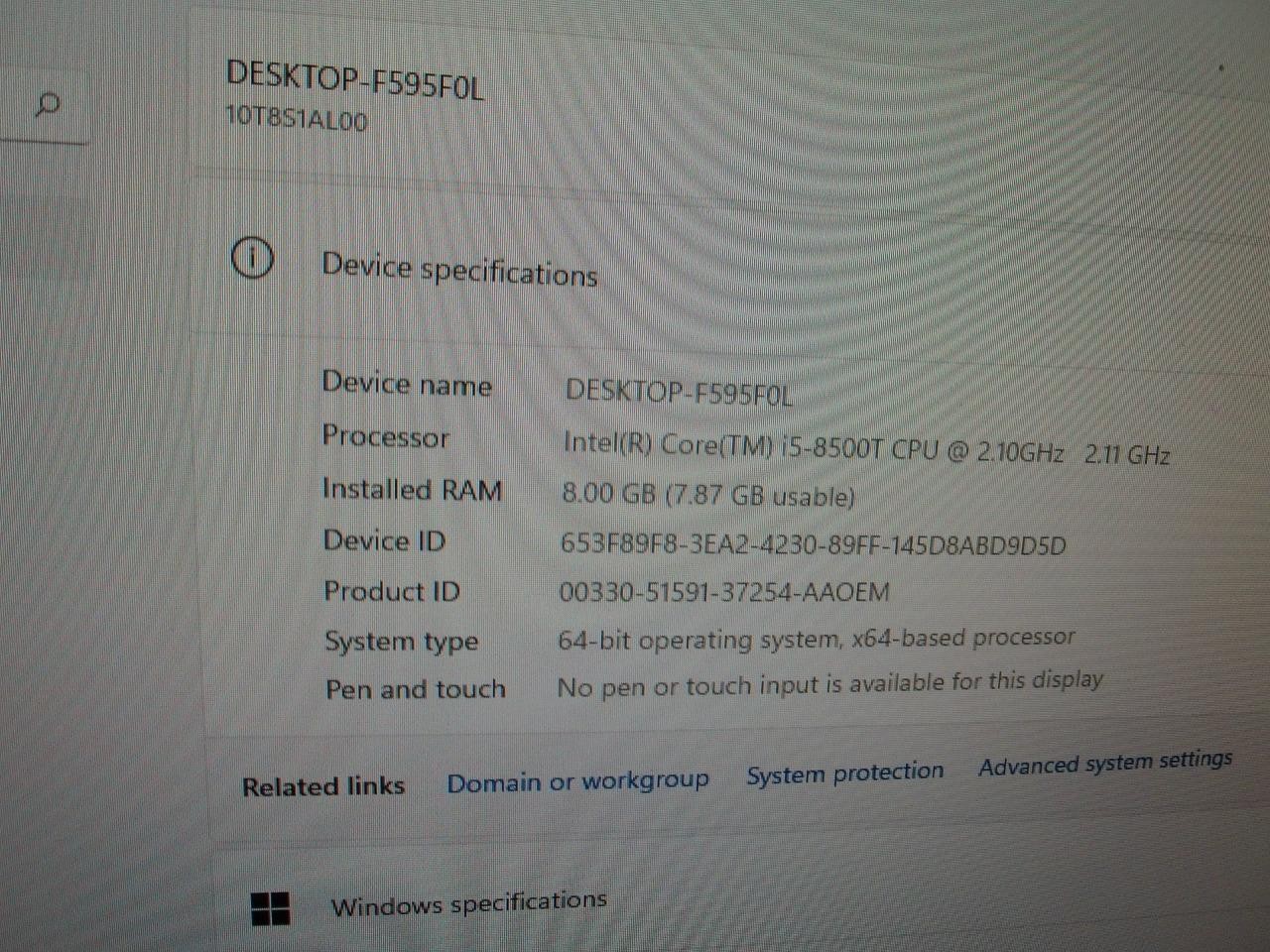
Task: Open the Domain or workgroup link
Action: coord(577,781)
